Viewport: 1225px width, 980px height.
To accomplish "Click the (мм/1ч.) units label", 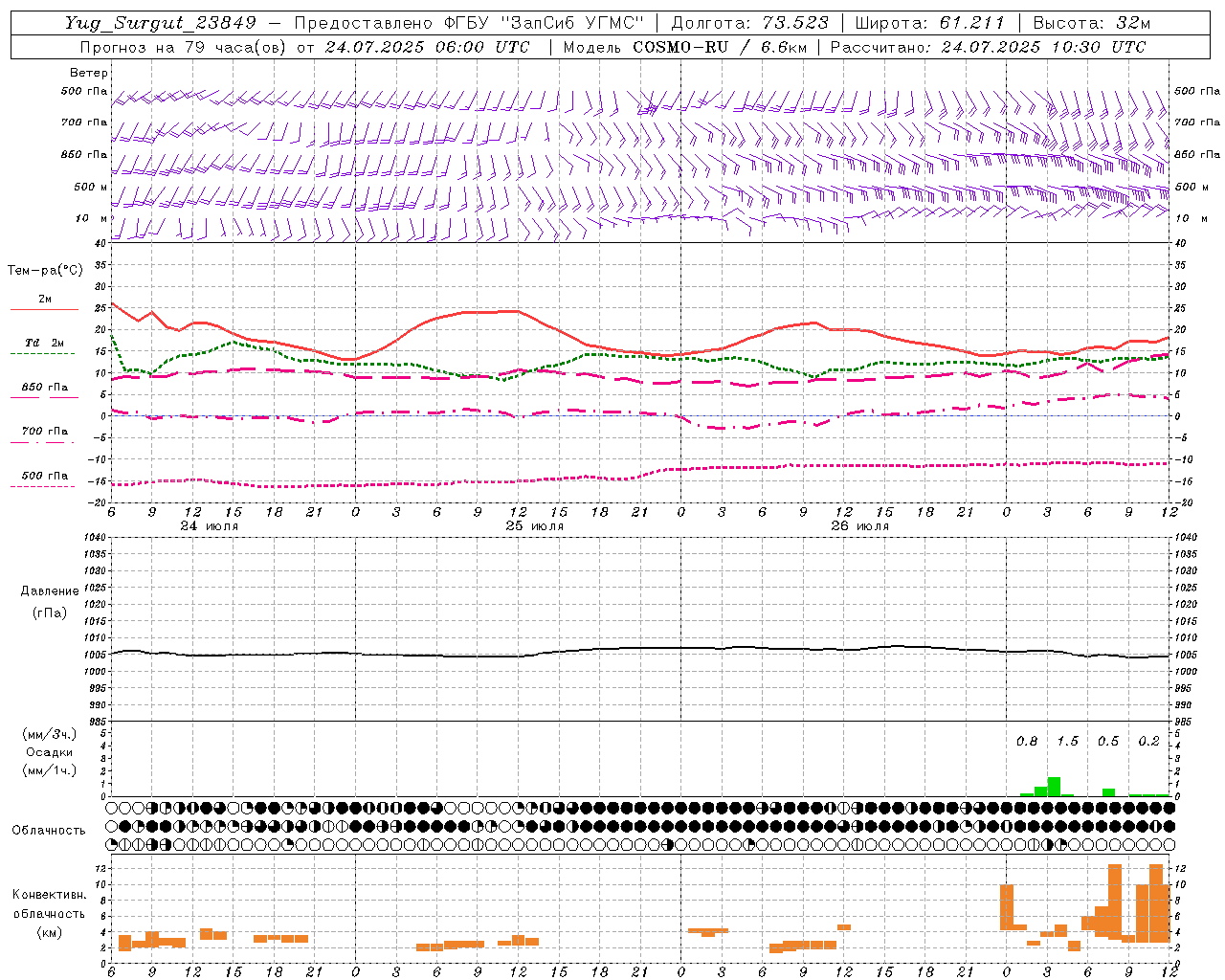I will (x=50, y=770).
